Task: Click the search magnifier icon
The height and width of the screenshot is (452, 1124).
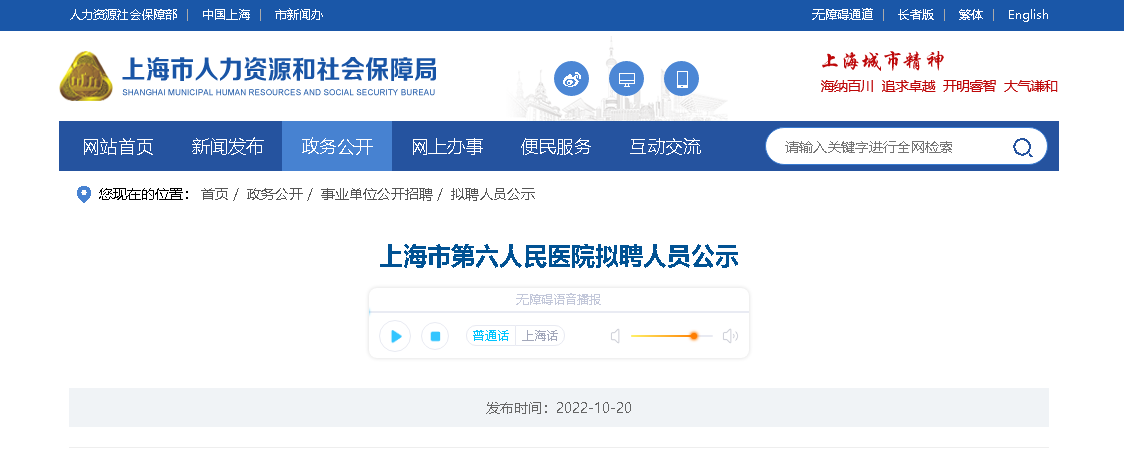Action: pos(1022,148)
